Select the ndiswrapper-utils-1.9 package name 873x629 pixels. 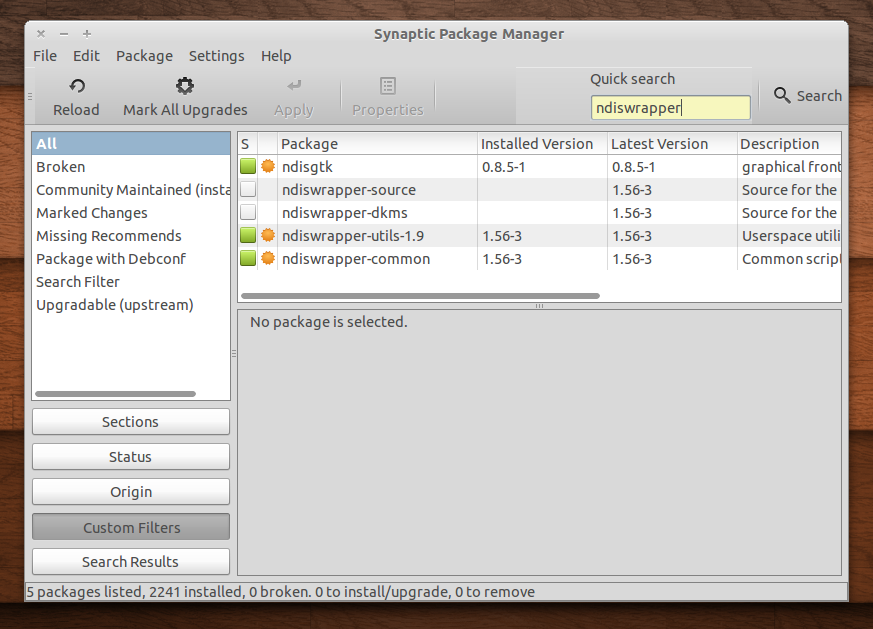pos(353,236)
